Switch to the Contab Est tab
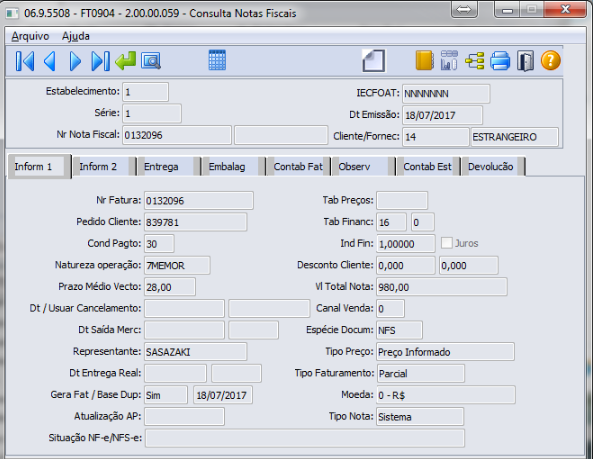Screen dimensions: 593x459 [428, 167]
